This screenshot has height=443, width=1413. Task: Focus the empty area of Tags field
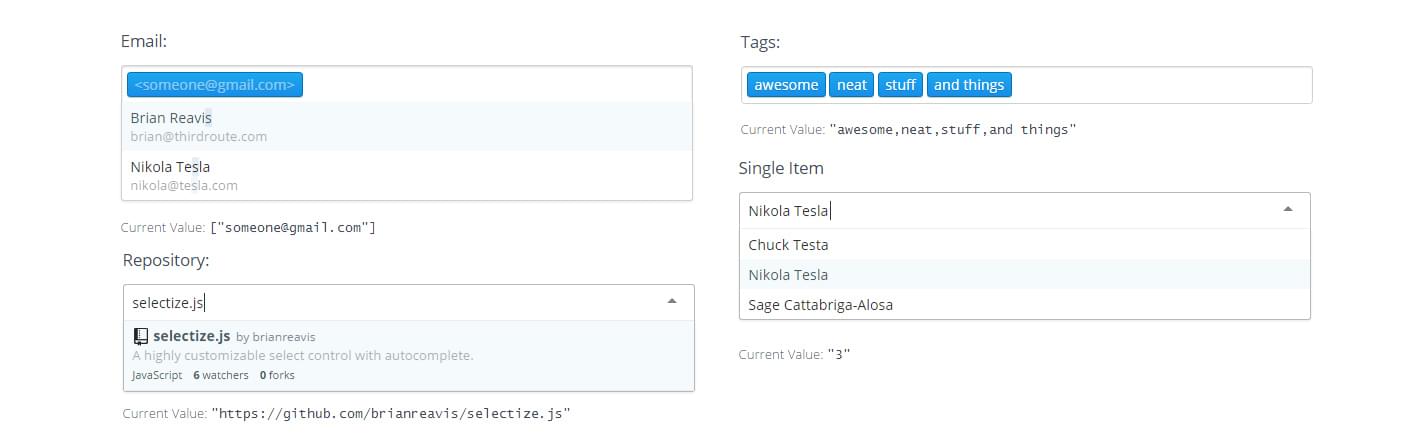1160,85
